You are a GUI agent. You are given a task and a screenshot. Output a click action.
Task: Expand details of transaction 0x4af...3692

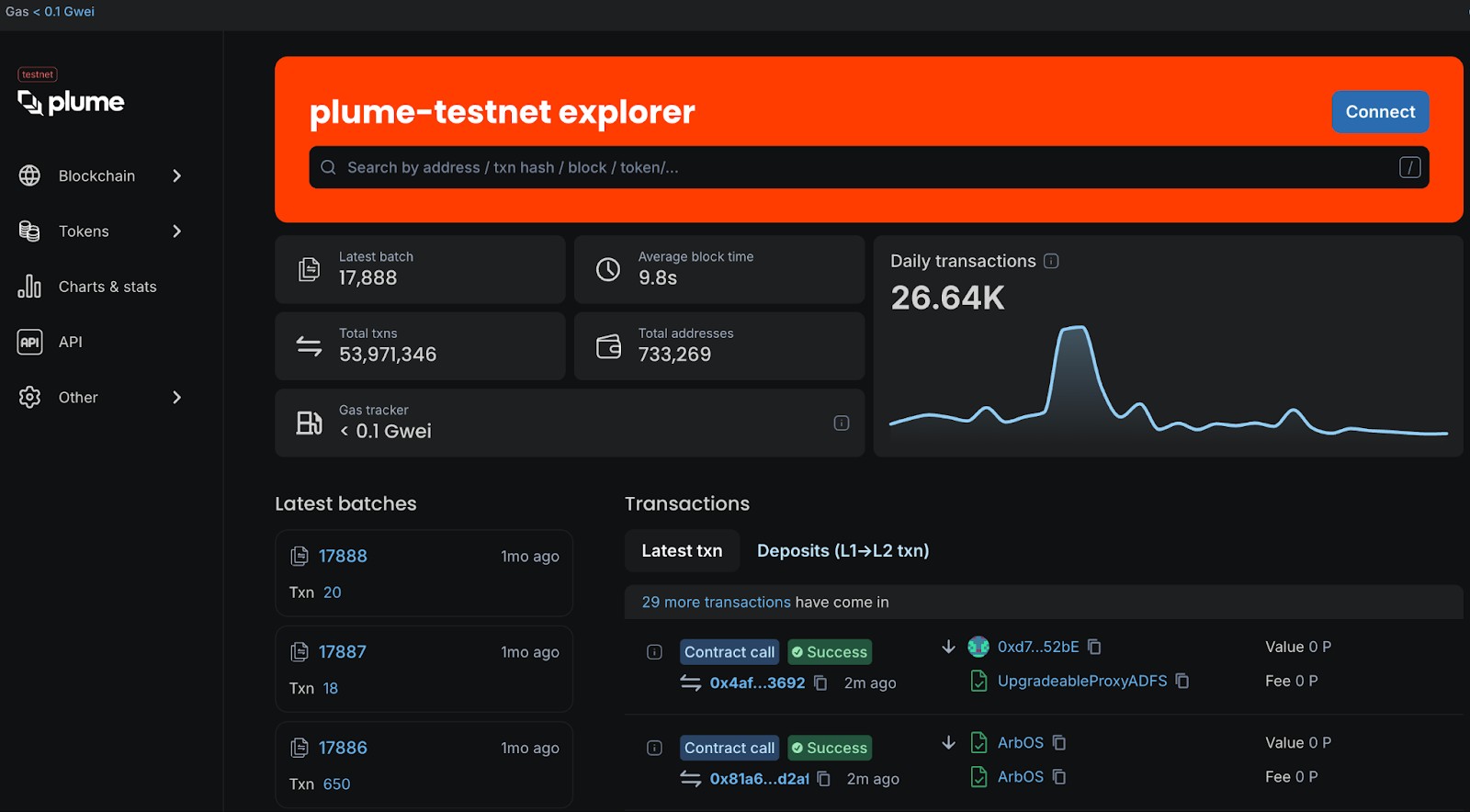point(654,652)
